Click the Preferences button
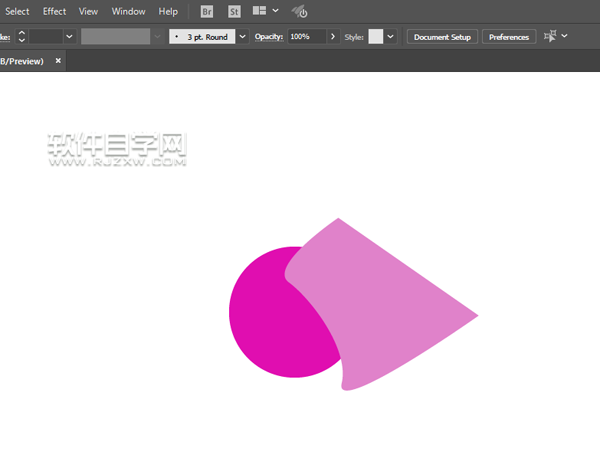The image size is (600, 468). (509, 36)
